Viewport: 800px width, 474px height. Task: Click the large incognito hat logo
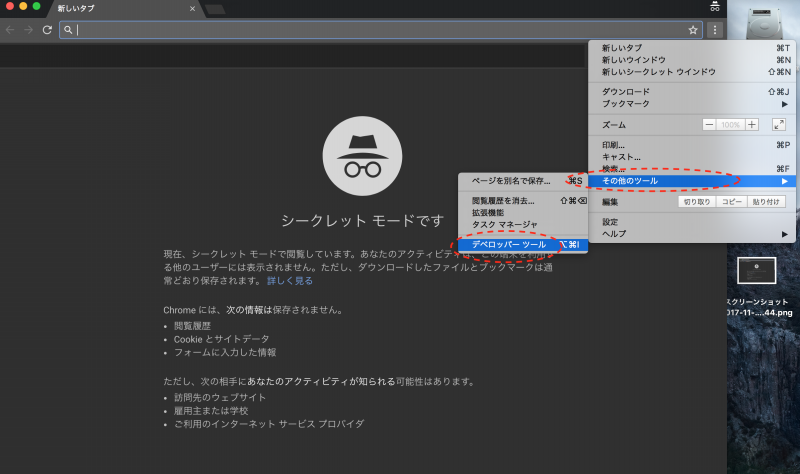click(x=362, y=156)
